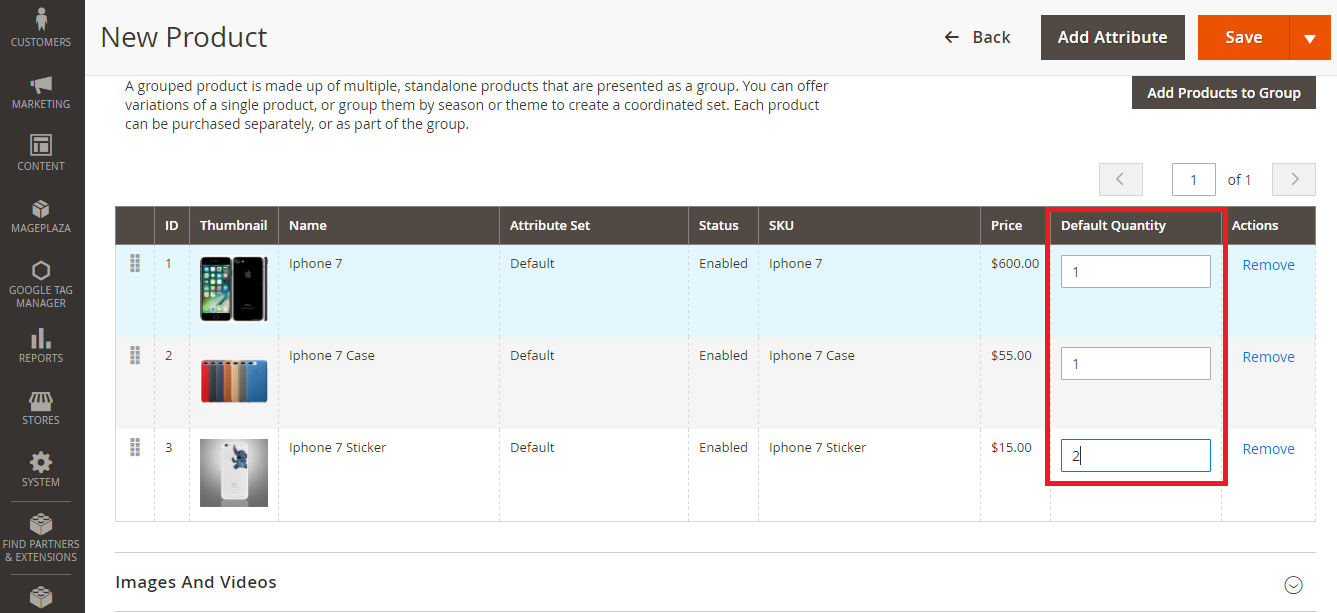Remove Iphone 7 Case from the group
This screenshot has width=1337, height=613.
point(1268,357)
